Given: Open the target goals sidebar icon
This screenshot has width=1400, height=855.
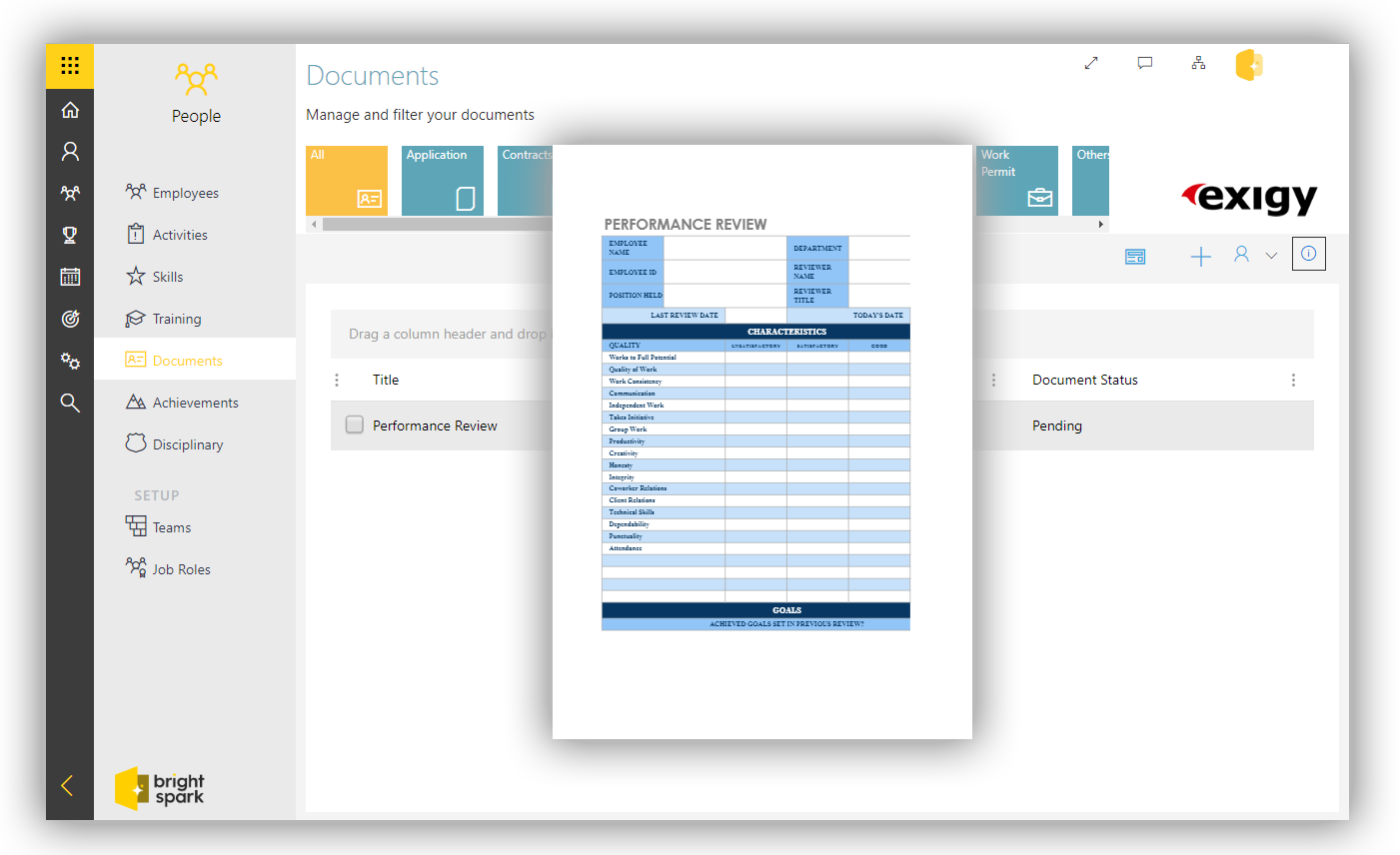Looking at the screenshot, I should (x=70, y=319).
